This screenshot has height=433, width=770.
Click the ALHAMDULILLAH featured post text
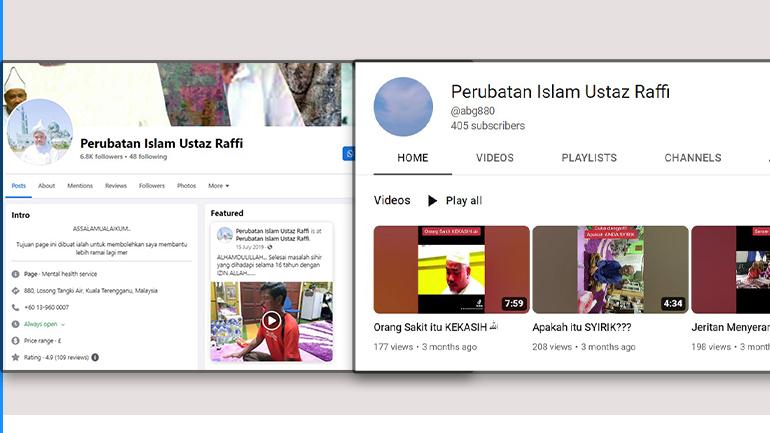point(269,265)
